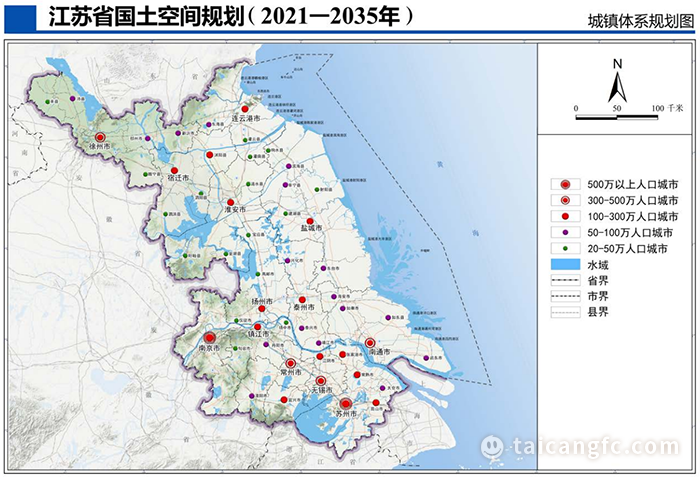Click the red dot marking 盐城市
This screenshot has width=700, height=479.
pyautogui.click(x=310, y=221)
